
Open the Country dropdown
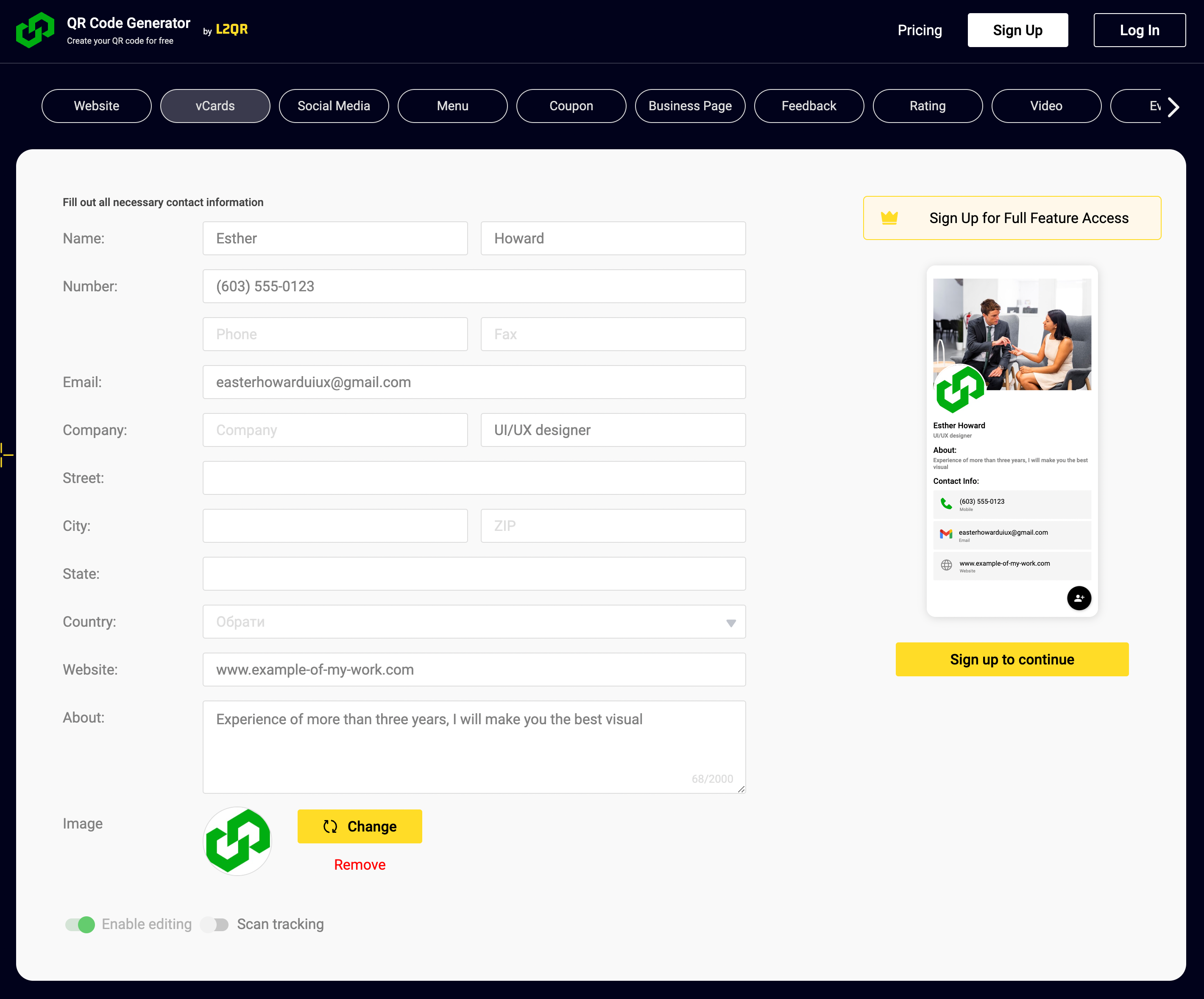click(x=474, y=622)
